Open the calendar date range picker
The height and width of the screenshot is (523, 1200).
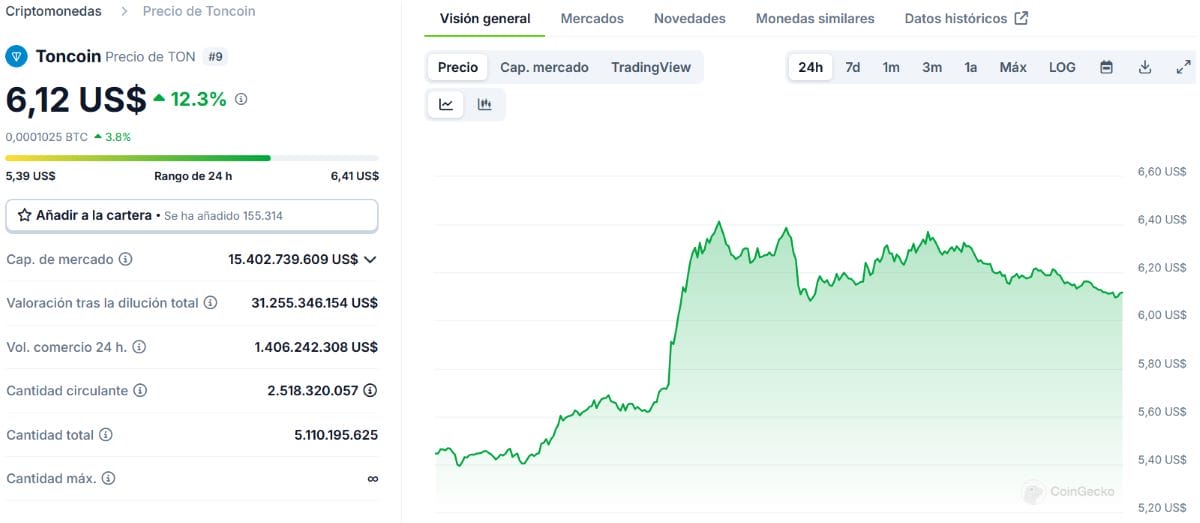[1106, 68]
